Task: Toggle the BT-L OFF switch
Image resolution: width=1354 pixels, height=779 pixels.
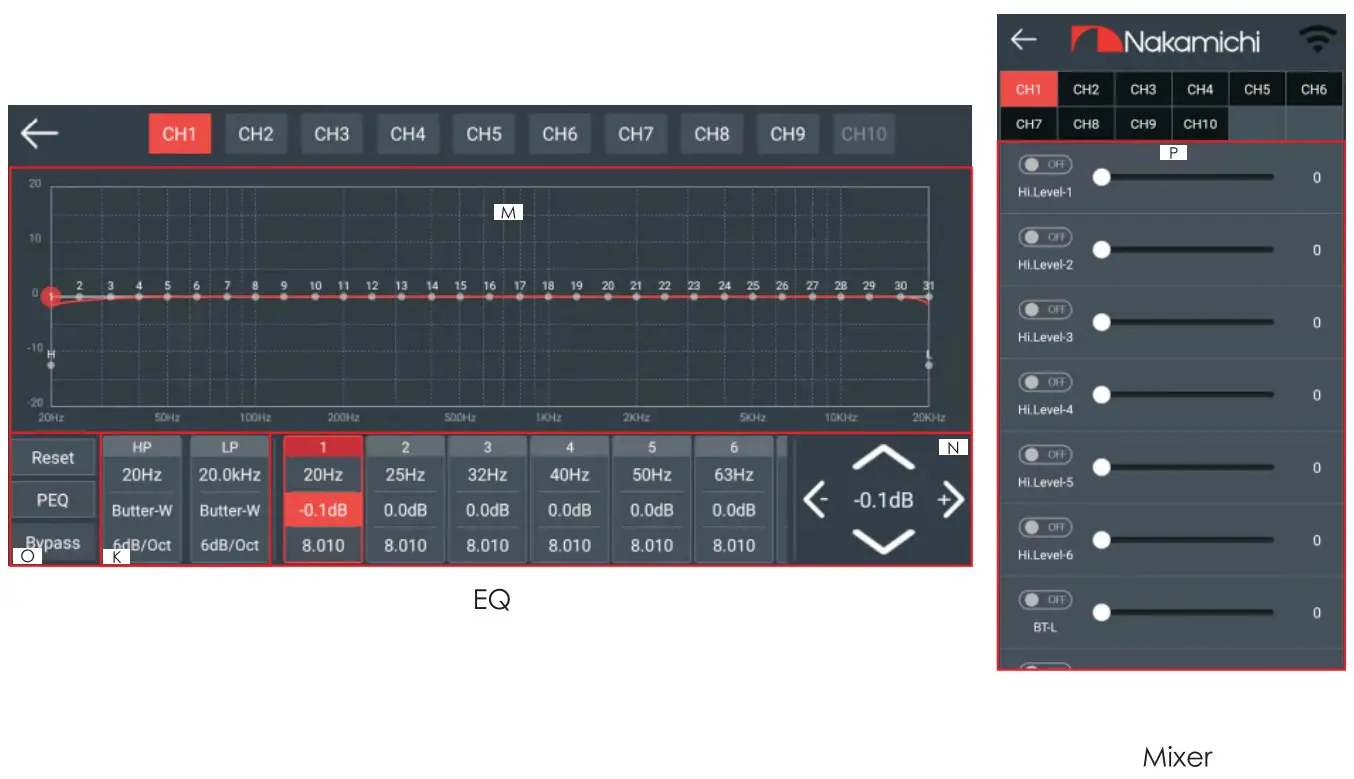Action: (1044, 599)
